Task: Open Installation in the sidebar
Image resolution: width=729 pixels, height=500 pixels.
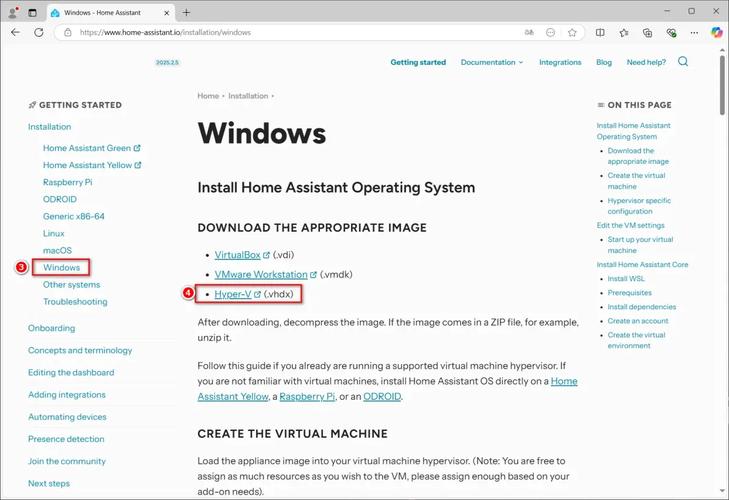Action: click(x=49, y=127)
